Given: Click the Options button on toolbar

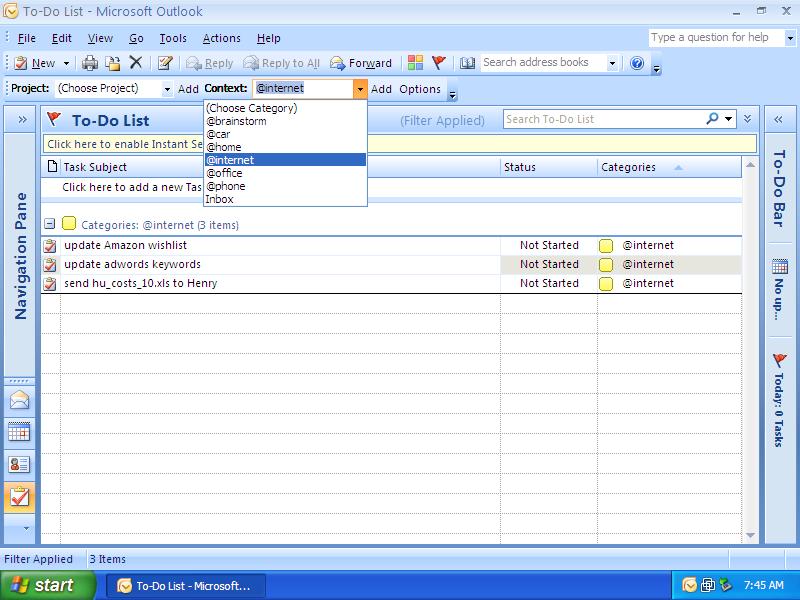Looking at the screenshot, I should tap(420, 89).
